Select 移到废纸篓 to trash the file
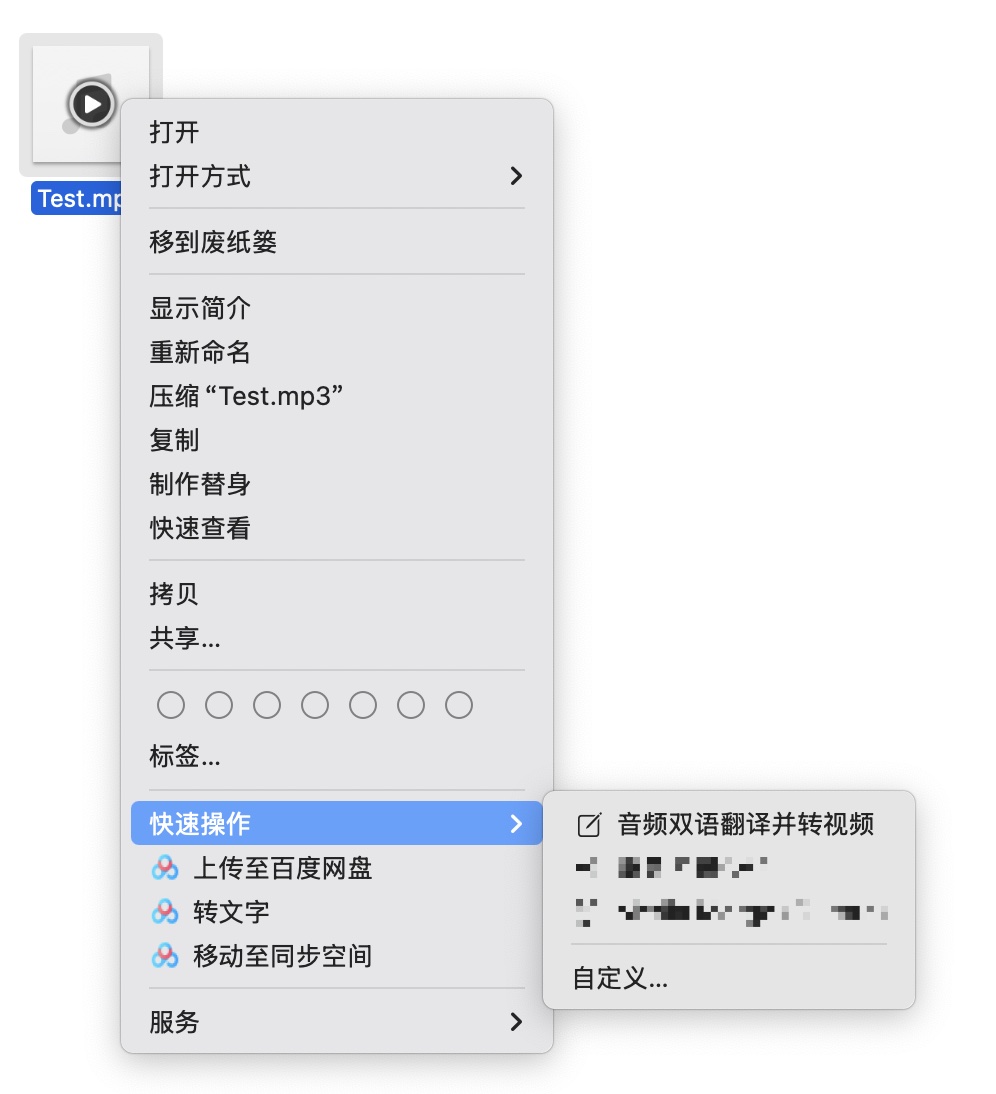996x1094 pixels. point(213,242)
